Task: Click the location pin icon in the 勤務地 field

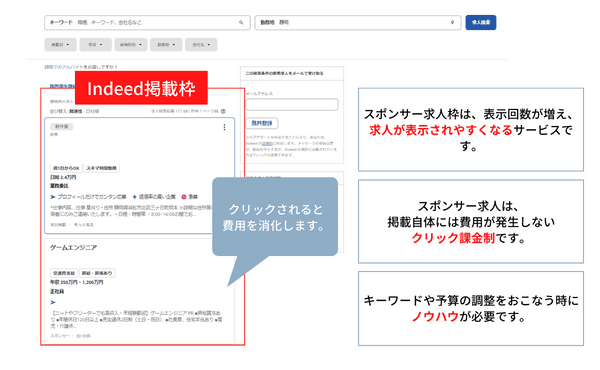Action: pos(452,23)
